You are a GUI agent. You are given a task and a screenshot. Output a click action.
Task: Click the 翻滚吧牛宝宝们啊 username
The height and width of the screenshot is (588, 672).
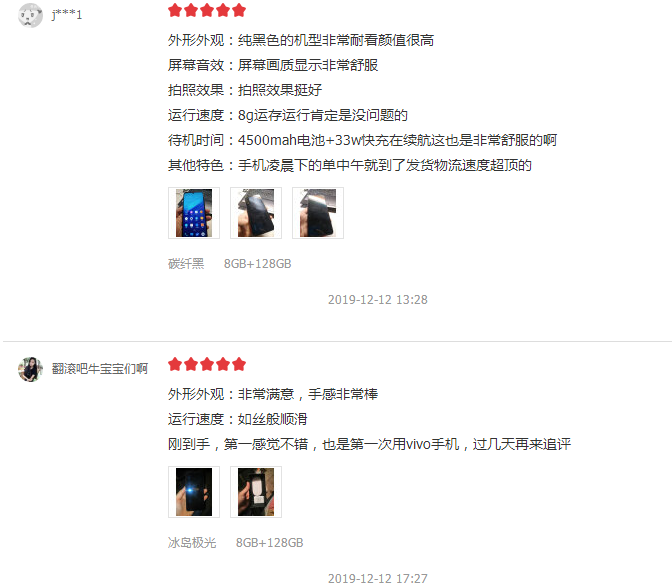point(100,369)
